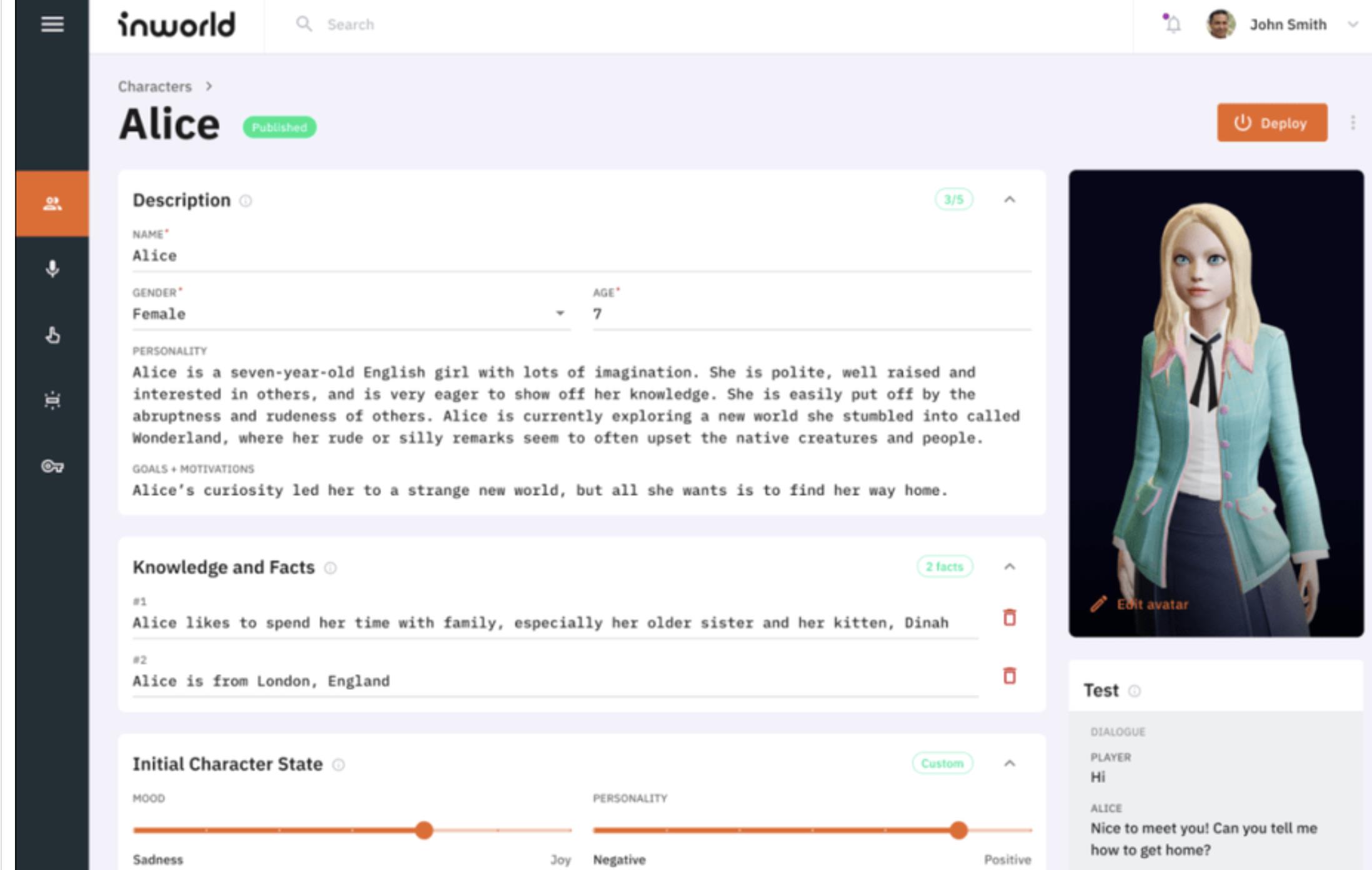This screenshot has height=870, width=1372.
Task: Click the Personality description text area
Action: (576, 405)
